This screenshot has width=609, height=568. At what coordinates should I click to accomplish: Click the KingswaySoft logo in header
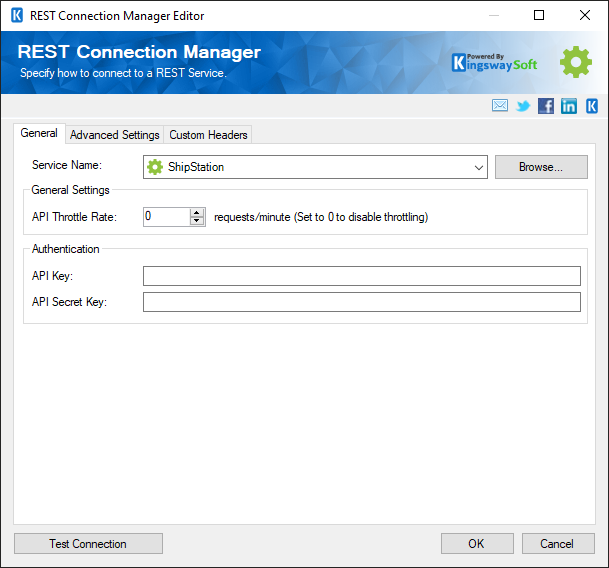click(x=494, y=63)
